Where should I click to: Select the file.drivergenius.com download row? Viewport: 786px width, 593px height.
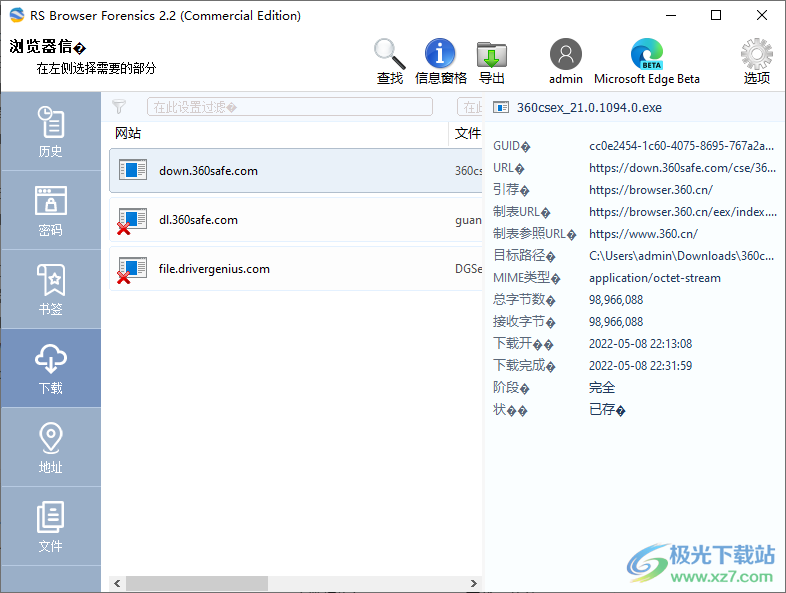[x=296, y=269]
